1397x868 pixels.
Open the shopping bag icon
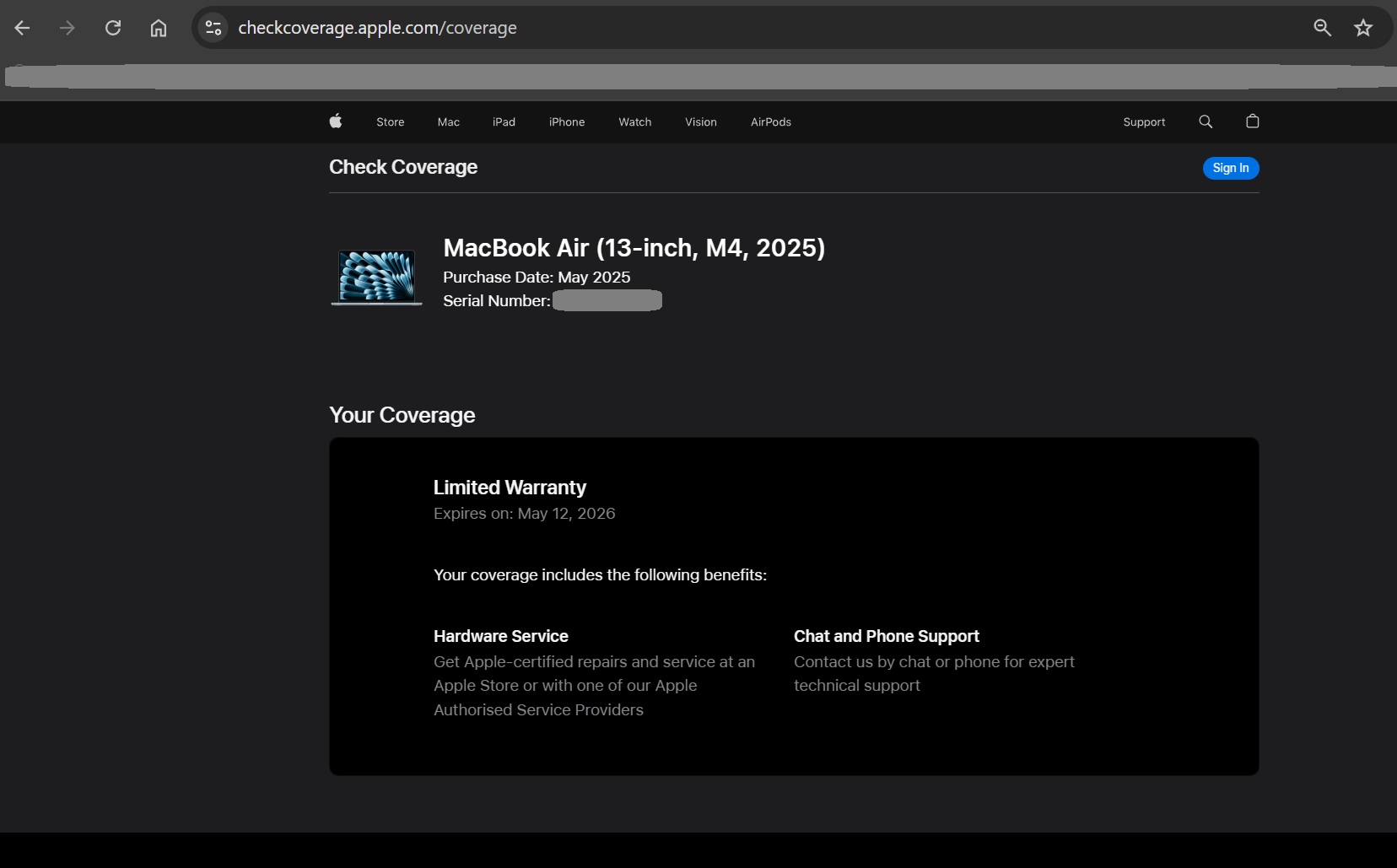[x=1253, y=121]
